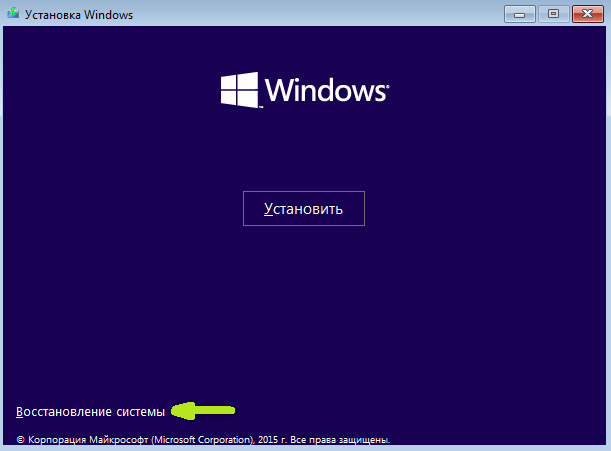
Task: Minimize the Установка Windows window
Action: coord(520,14)
